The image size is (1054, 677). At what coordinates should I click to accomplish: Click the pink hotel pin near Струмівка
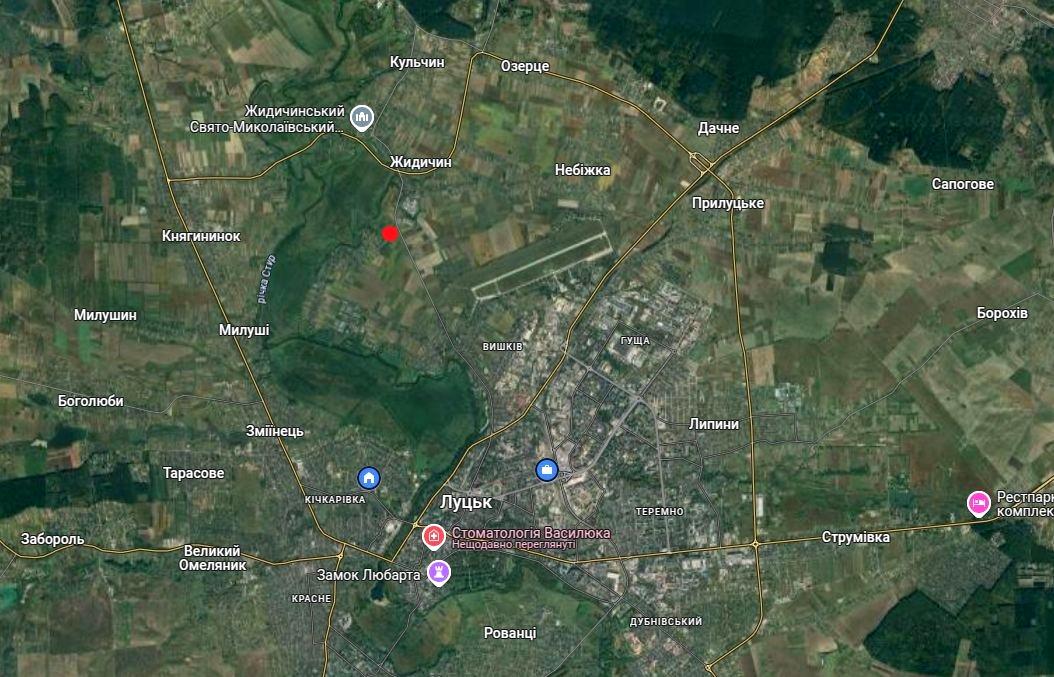click(979, 504)
